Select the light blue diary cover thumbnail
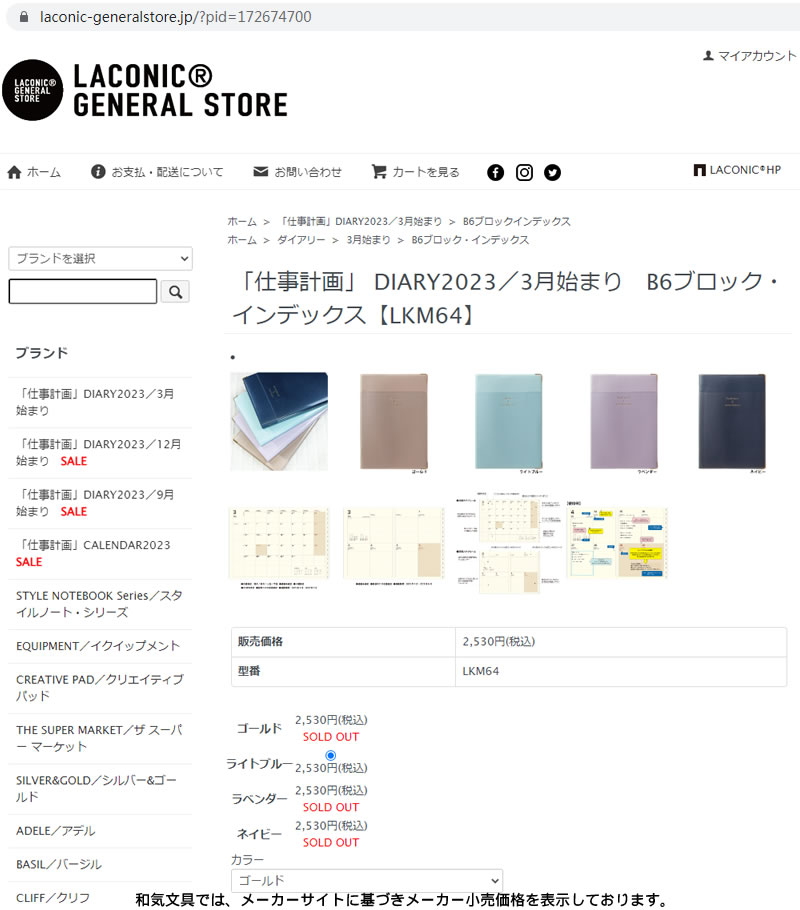 click(509, 422)
